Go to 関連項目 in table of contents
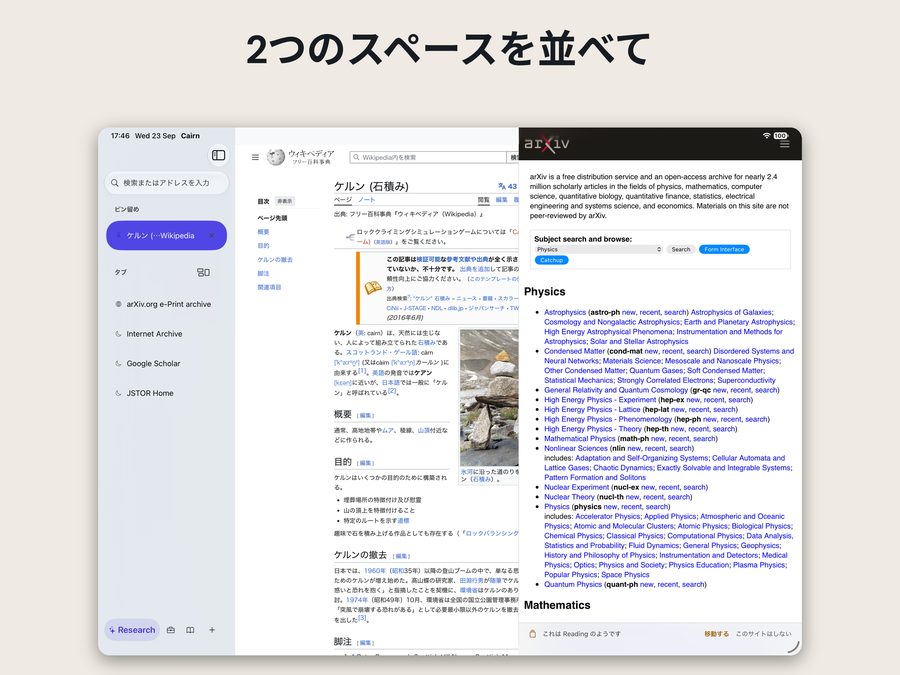The width and height of the screenshot is (900, 675). pos(269,287)
